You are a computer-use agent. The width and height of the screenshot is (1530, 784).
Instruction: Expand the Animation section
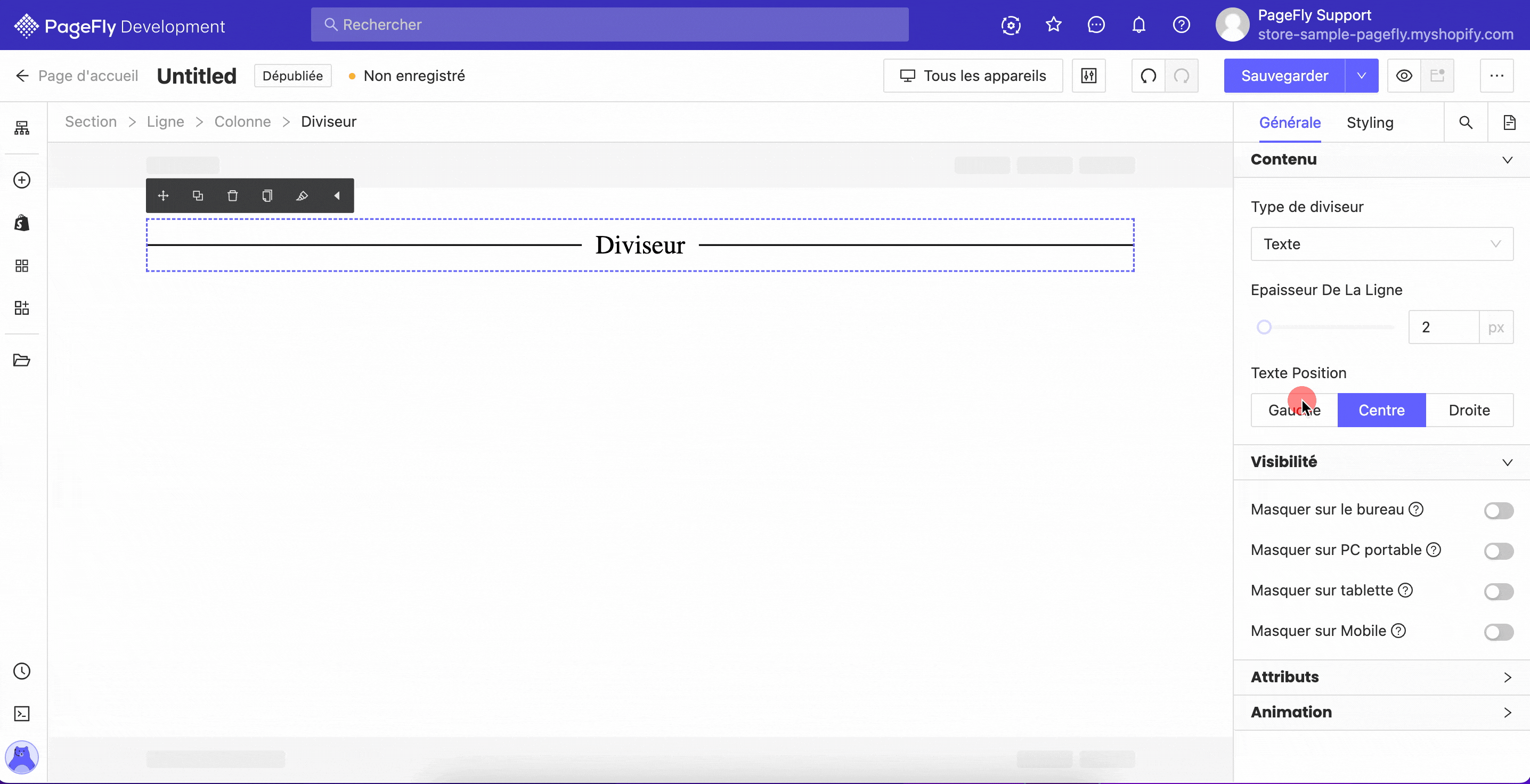[1381, 712]
